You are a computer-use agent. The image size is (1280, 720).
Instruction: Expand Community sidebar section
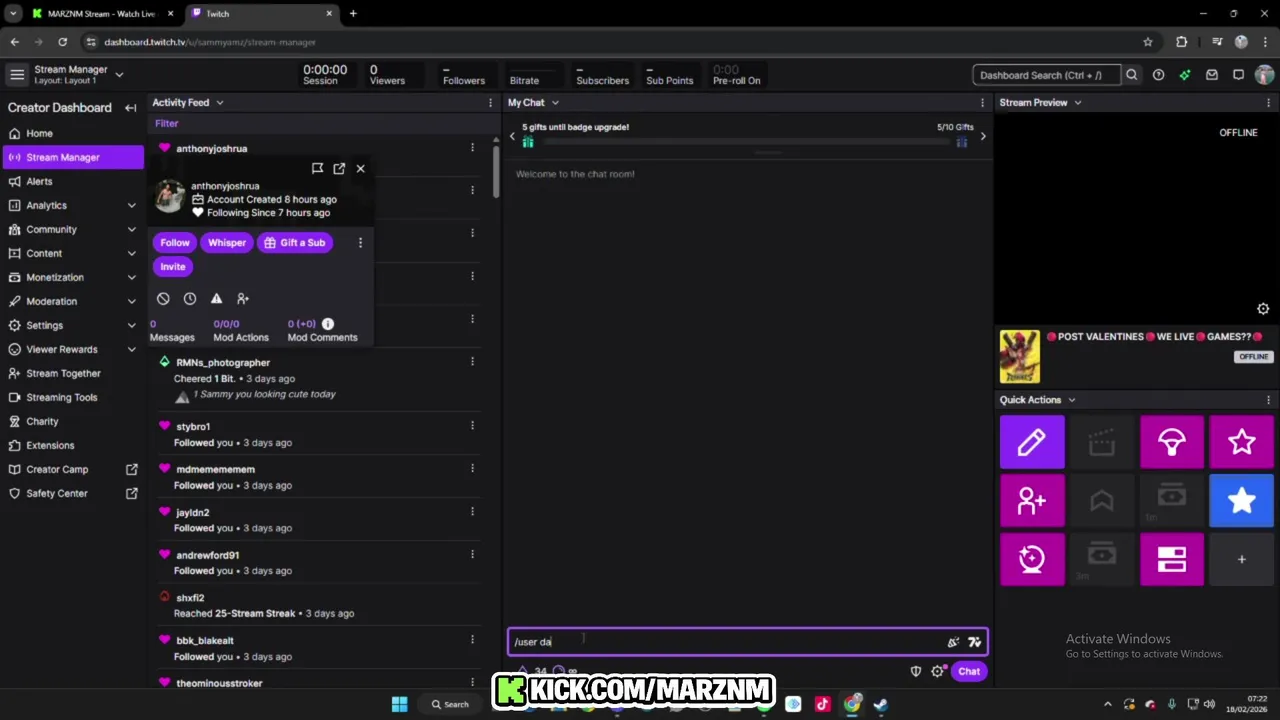[132, 229]
